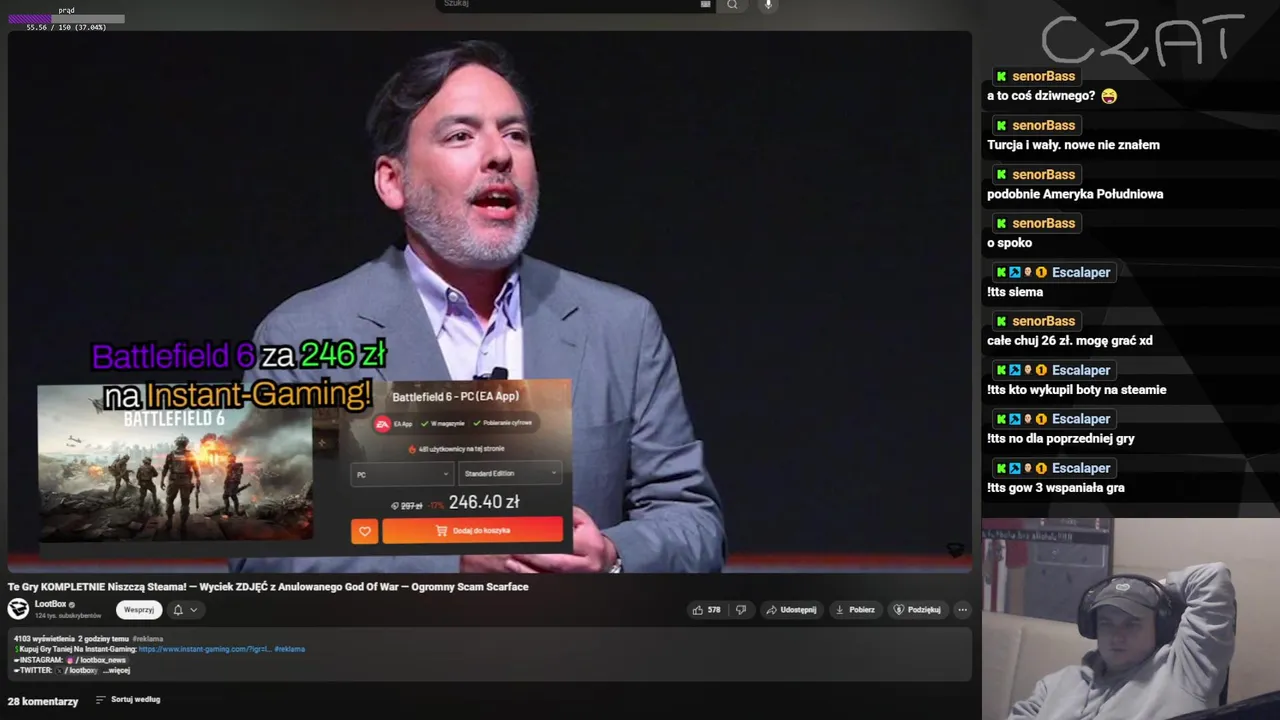Click chat message 'całe chuj 26 zł. mogę grać xd'
1280x720 pixels.
coord(1069,341)
